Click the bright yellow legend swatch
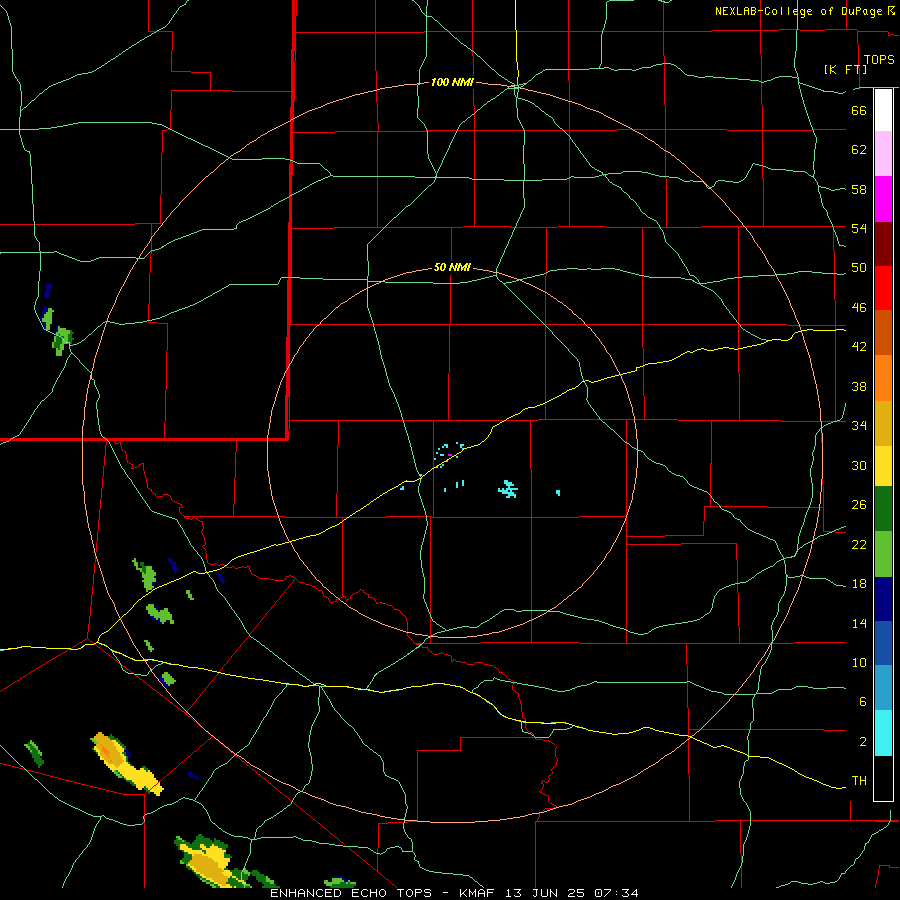The height and width of the screenshot is (900, 900). (x=883, y=466)
